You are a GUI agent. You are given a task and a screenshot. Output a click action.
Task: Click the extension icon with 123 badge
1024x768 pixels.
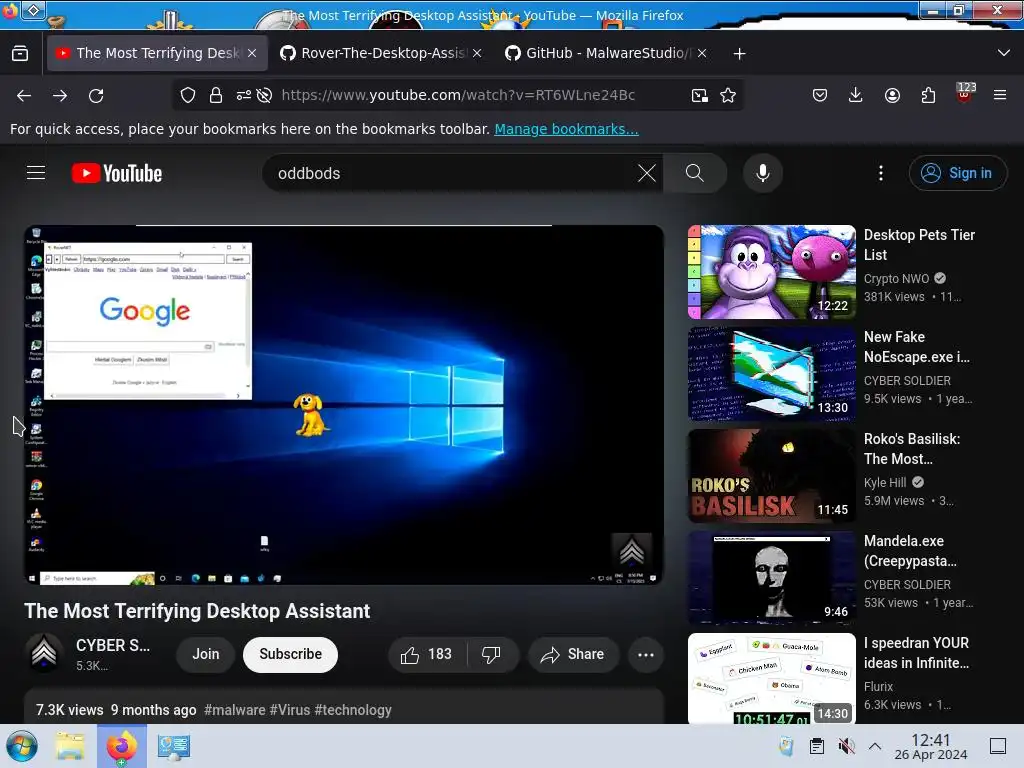965,93
